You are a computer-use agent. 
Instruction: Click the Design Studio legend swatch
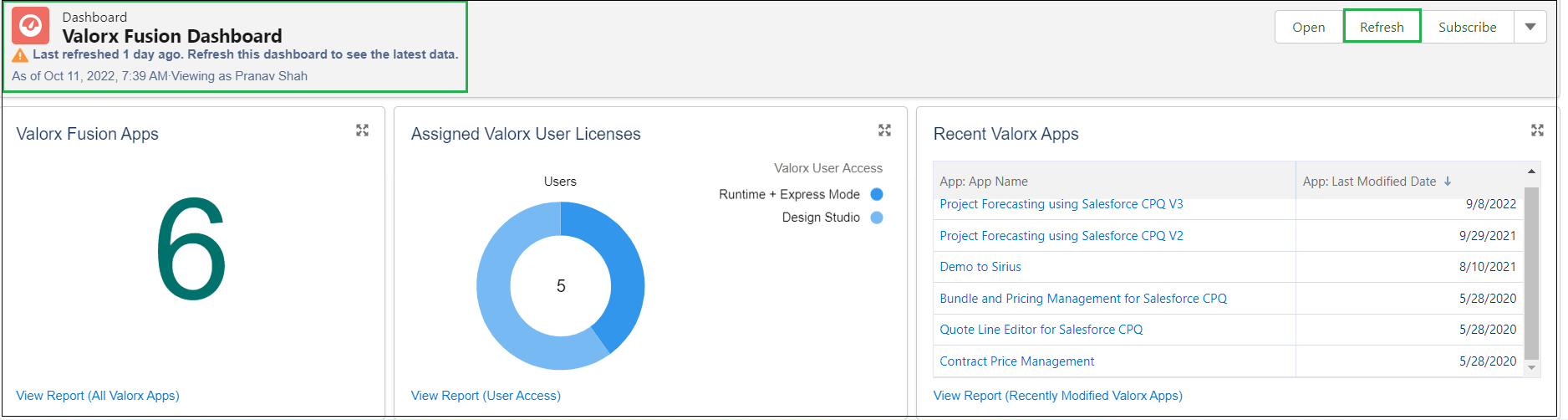tap(877, 218)
